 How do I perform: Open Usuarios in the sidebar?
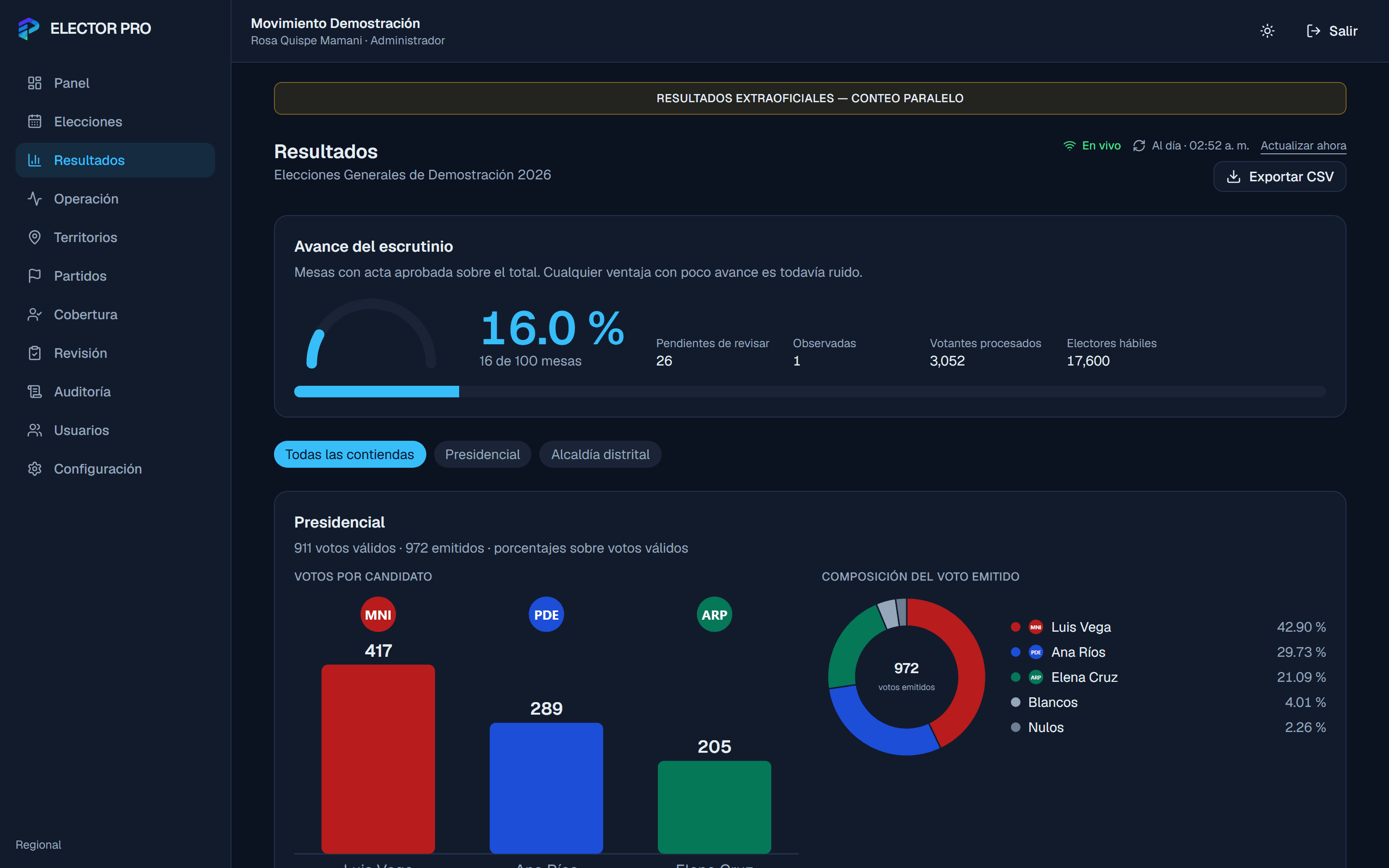click(x=115, y=430)
